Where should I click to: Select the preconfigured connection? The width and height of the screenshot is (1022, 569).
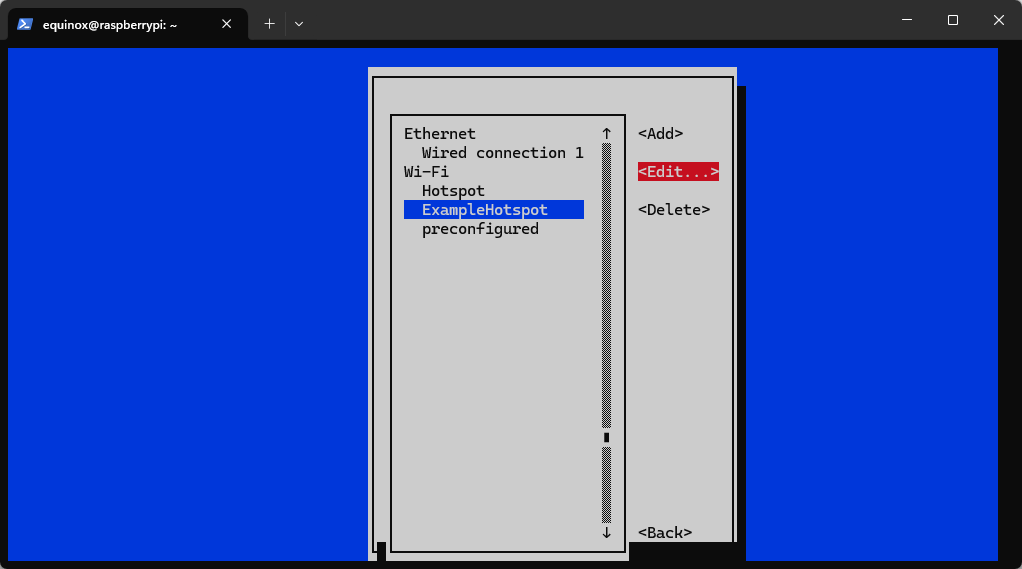(x=480, y=229)
